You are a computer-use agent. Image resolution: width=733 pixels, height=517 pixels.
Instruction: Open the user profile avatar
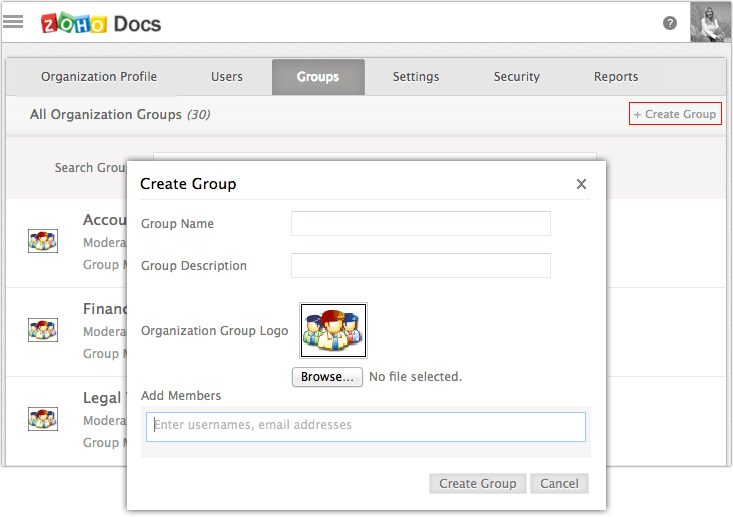pyautogui.click(x=711, y=22)
